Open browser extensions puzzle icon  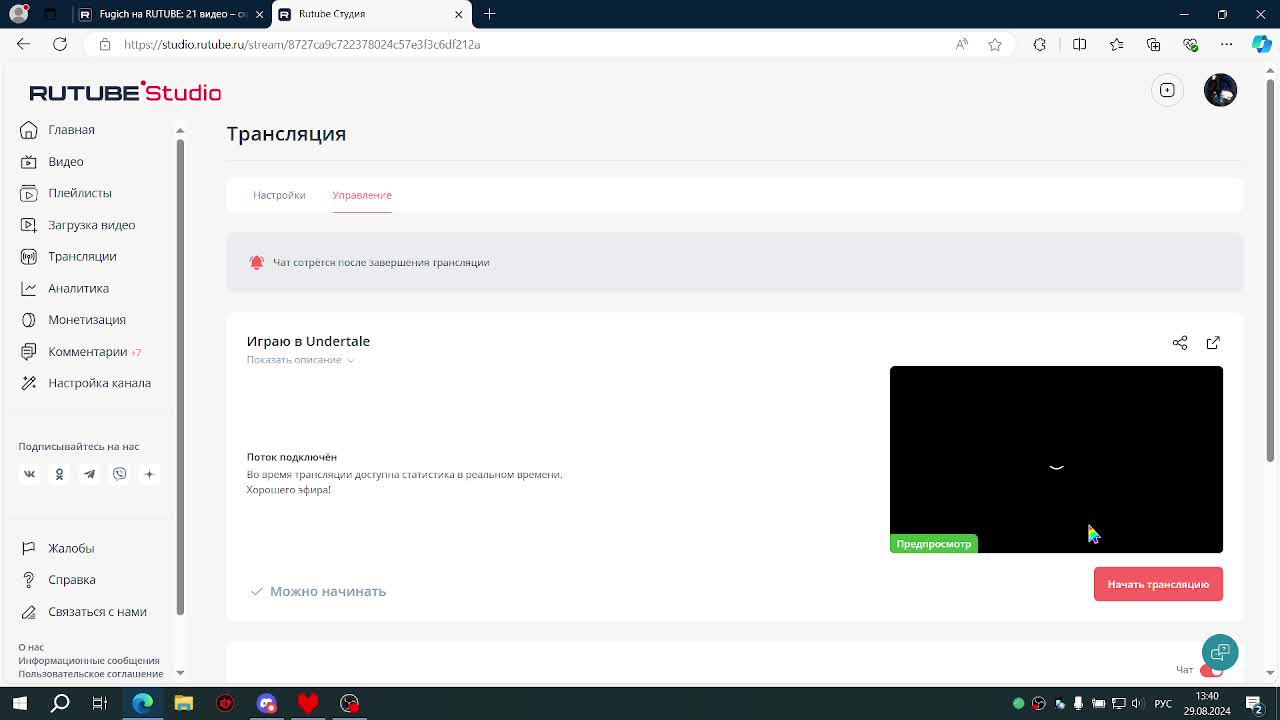click(x=1040, y=44)
